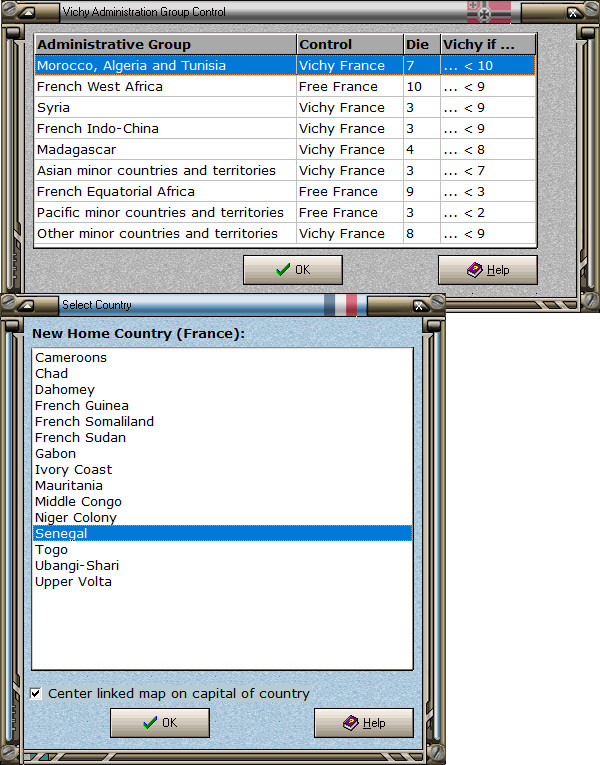600x765 pixels.
Task: Select the French West Africa row
Action: click(x=285, y=86)
